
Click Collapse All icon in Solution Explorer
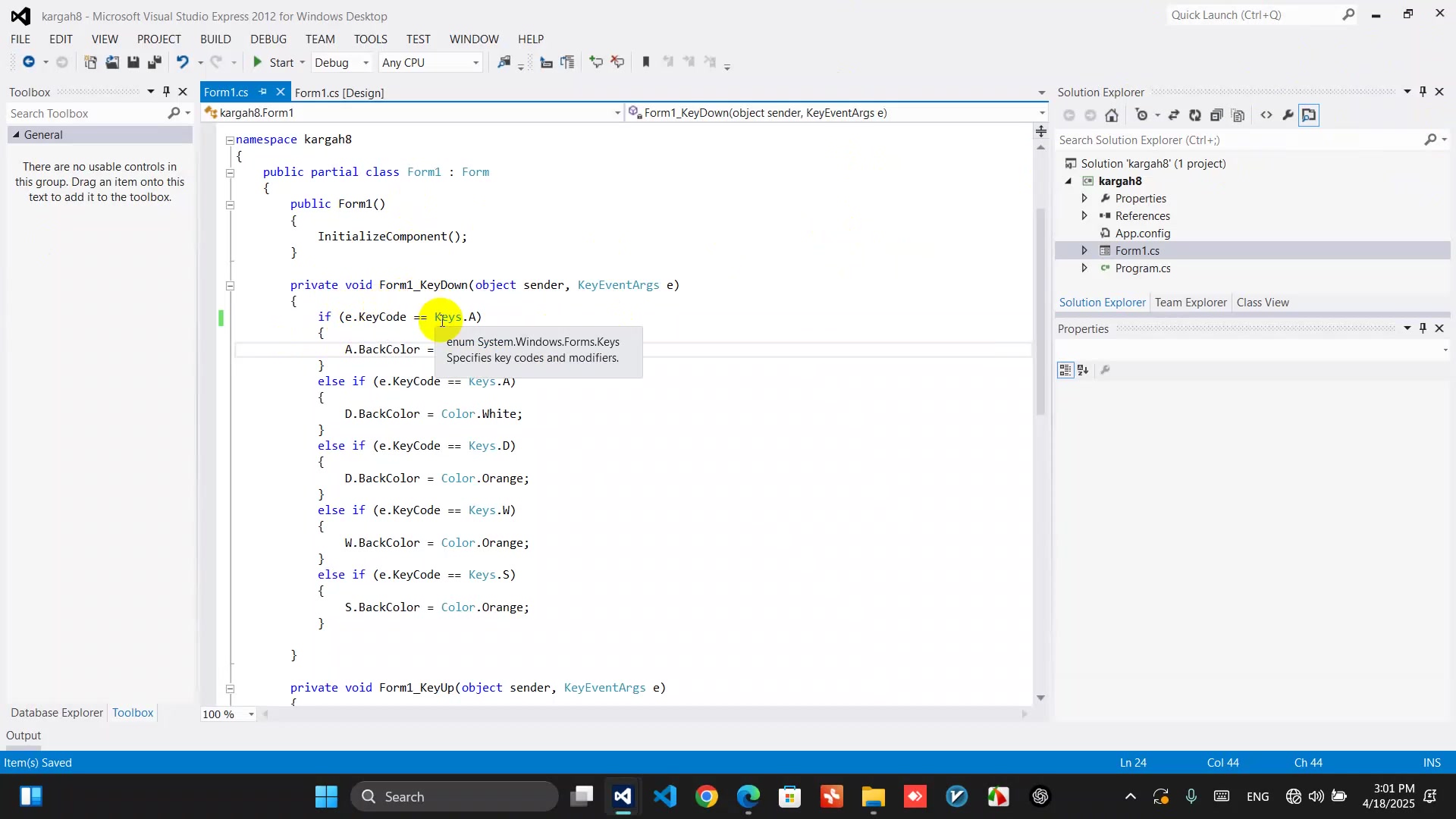[x=1216, y=115]
